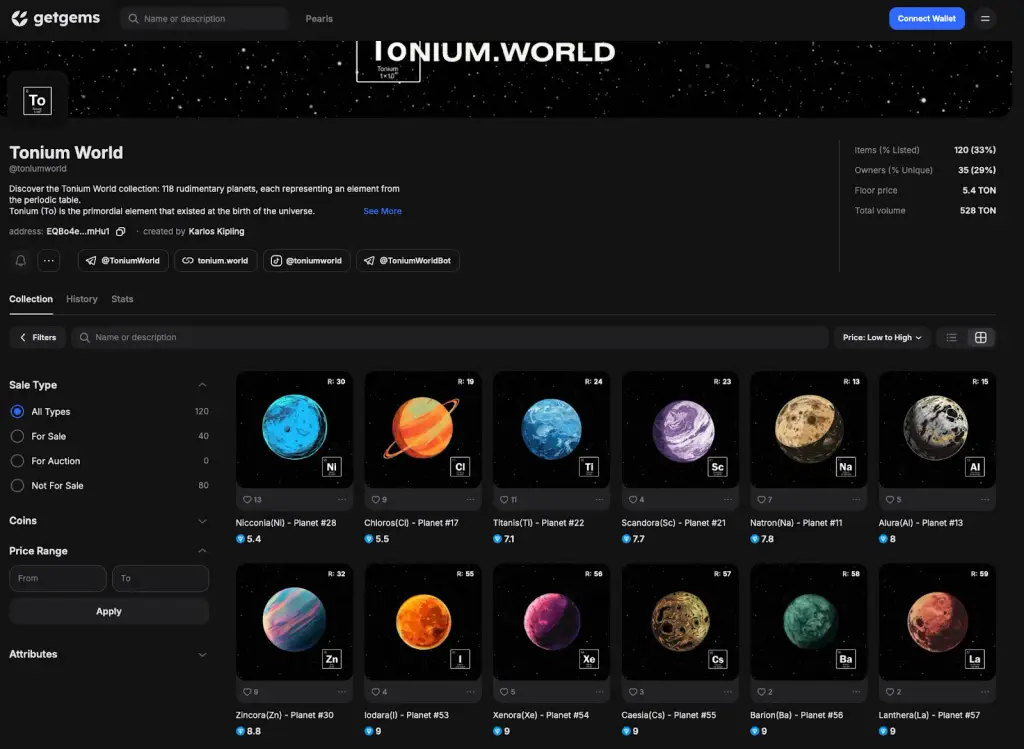Open the @ToniumWorldBot link
The width and height of the screenshot is (1024, 749).
pos(408,261)
